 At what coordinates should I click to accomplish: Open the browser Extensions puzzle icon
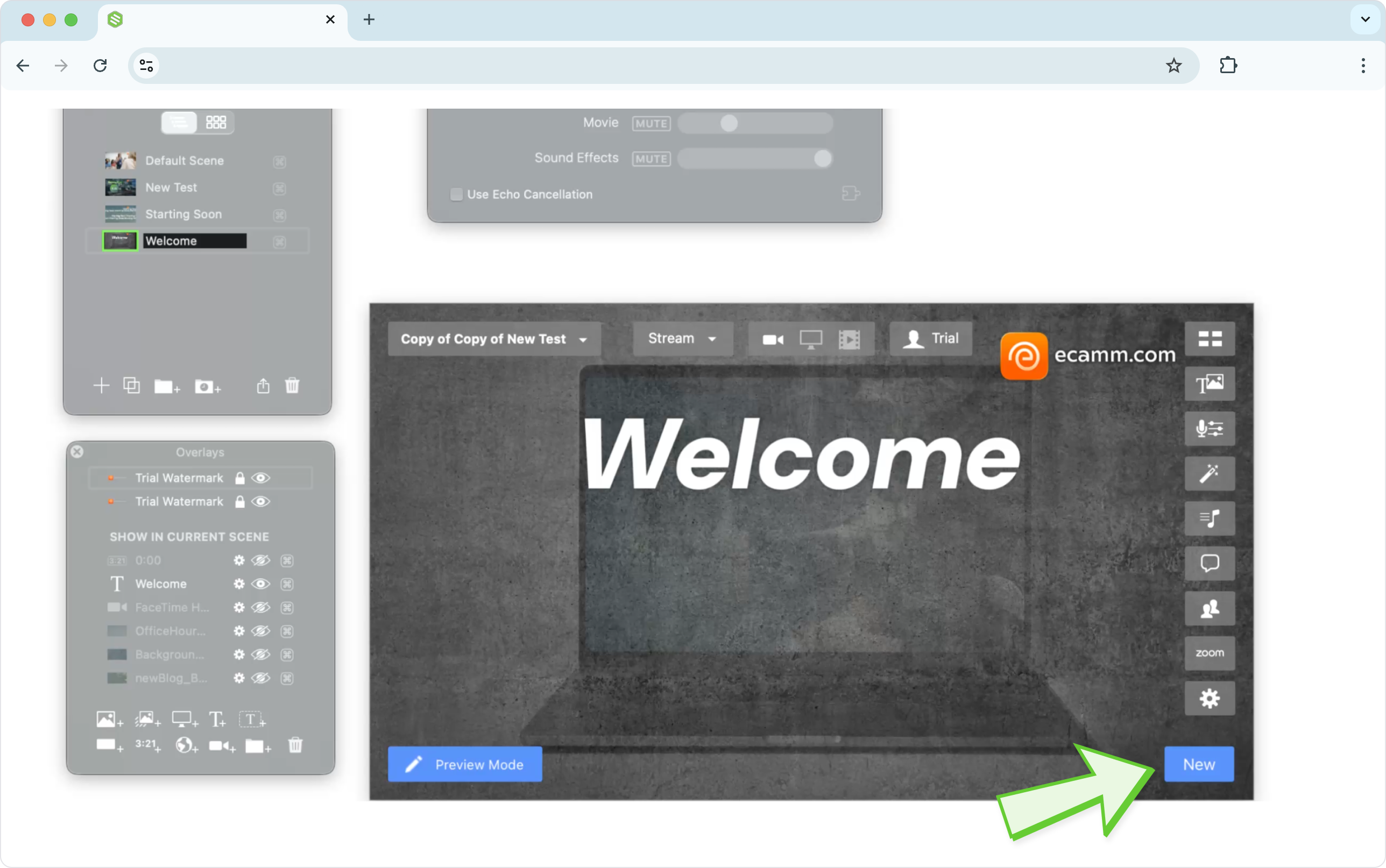click(x=1228, y=66)
